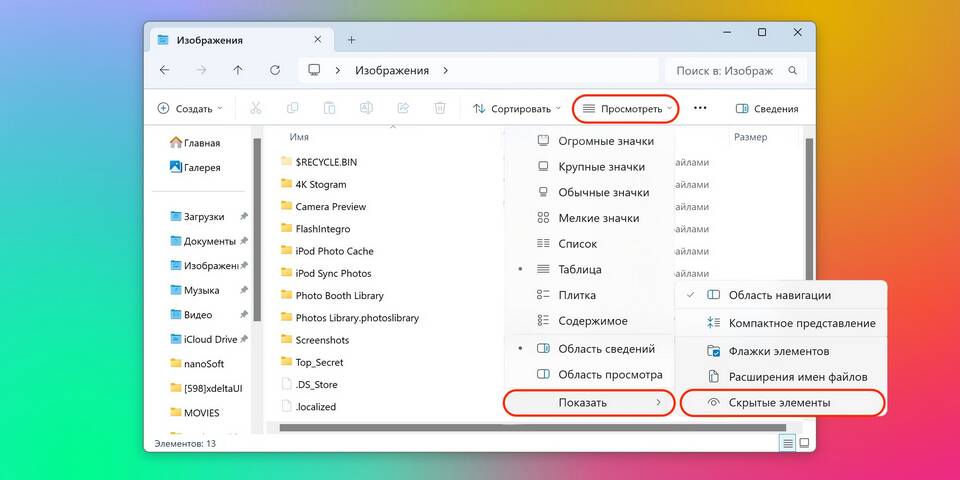Open Главная in the sidebar

[195, 143]
